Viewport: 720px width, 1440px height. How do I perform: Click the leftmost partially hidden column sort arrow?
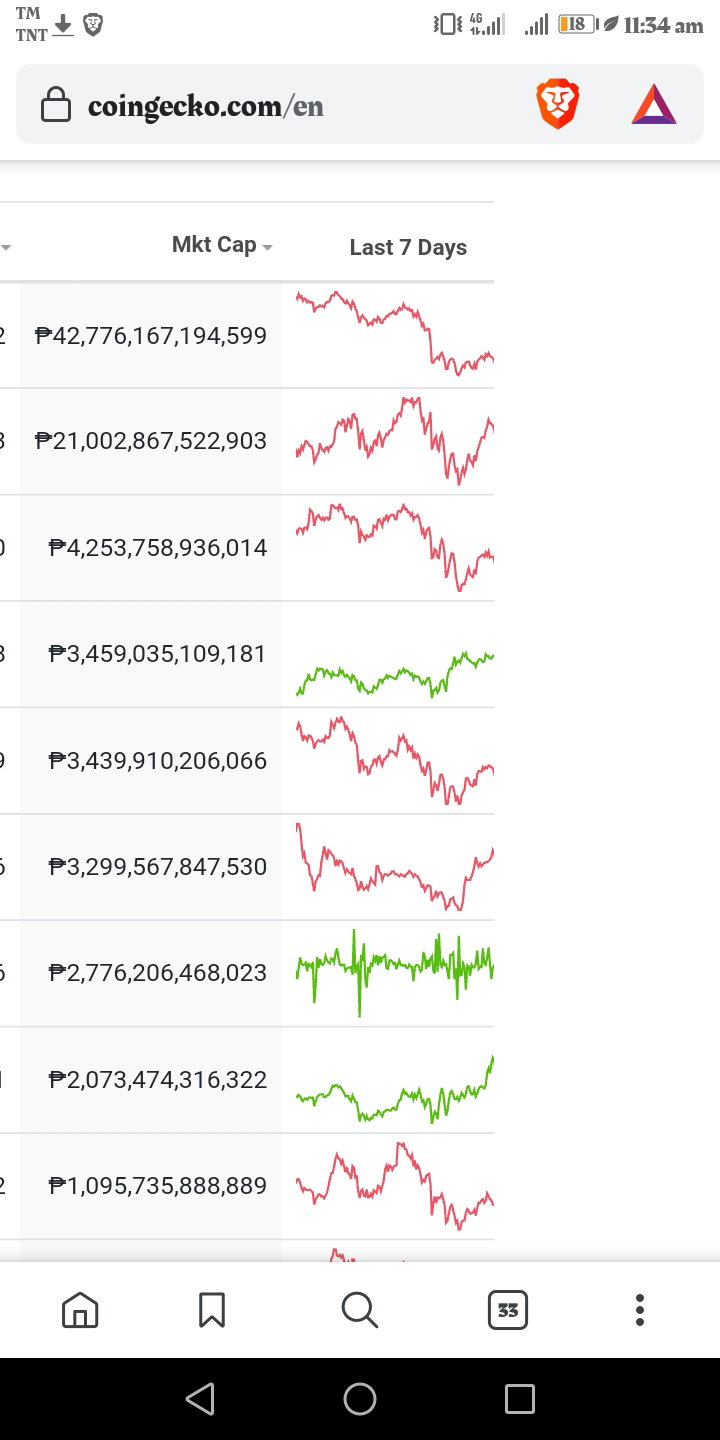[6, 247]
